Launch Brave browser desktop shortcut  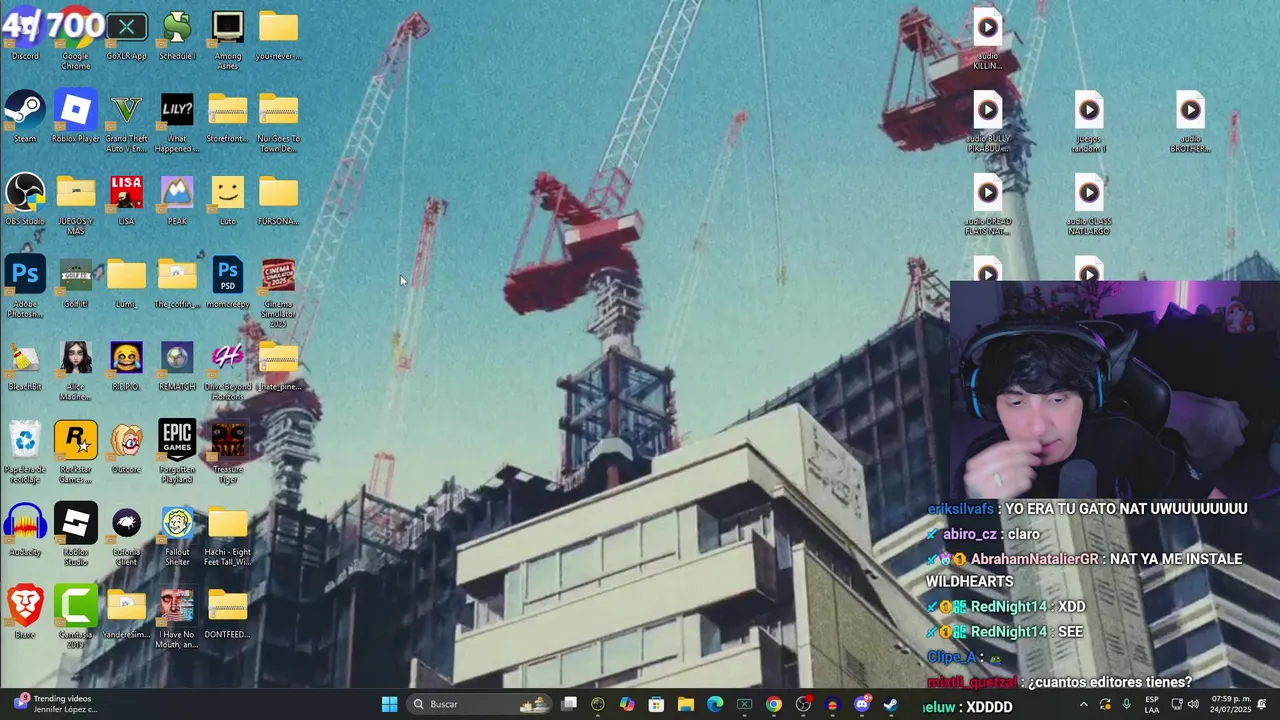click(x=25, y=612)
